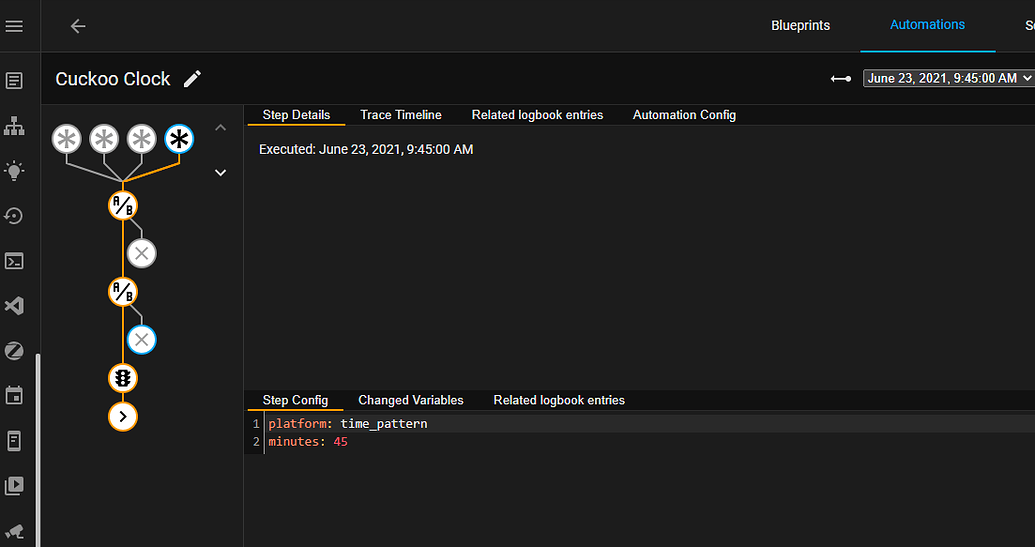
Task: Open the trace date dropdown June 23, 2021
Action: point(948,78)
